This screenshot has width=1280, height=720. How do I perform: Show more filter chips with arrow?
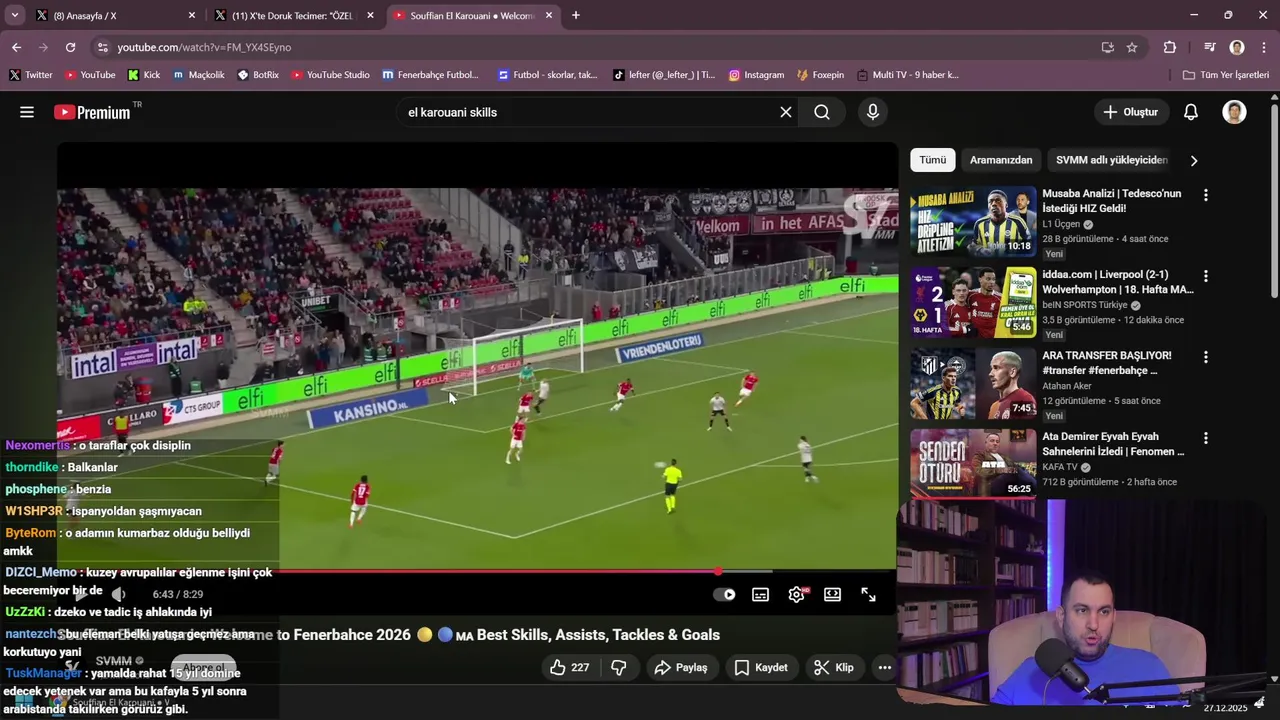(1193, 160)
